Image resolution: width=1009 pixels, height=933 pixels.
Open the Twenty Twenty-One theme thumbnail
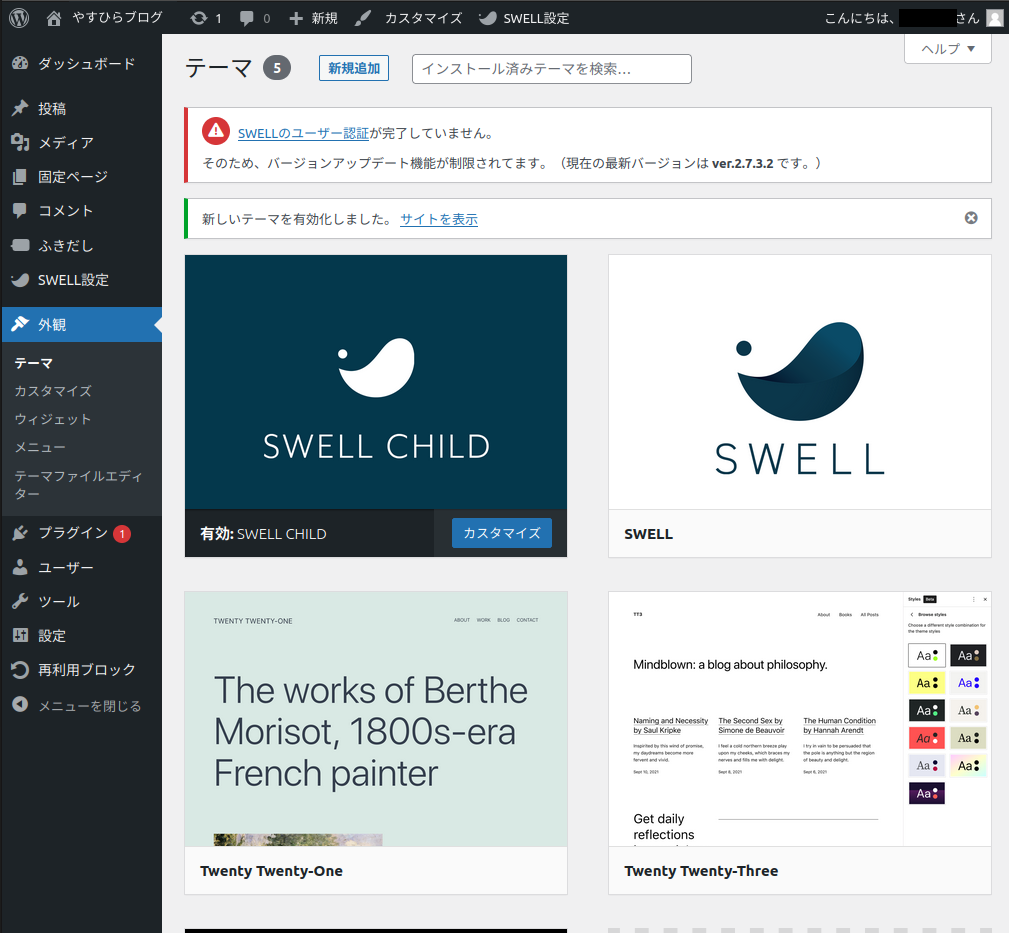376,719
